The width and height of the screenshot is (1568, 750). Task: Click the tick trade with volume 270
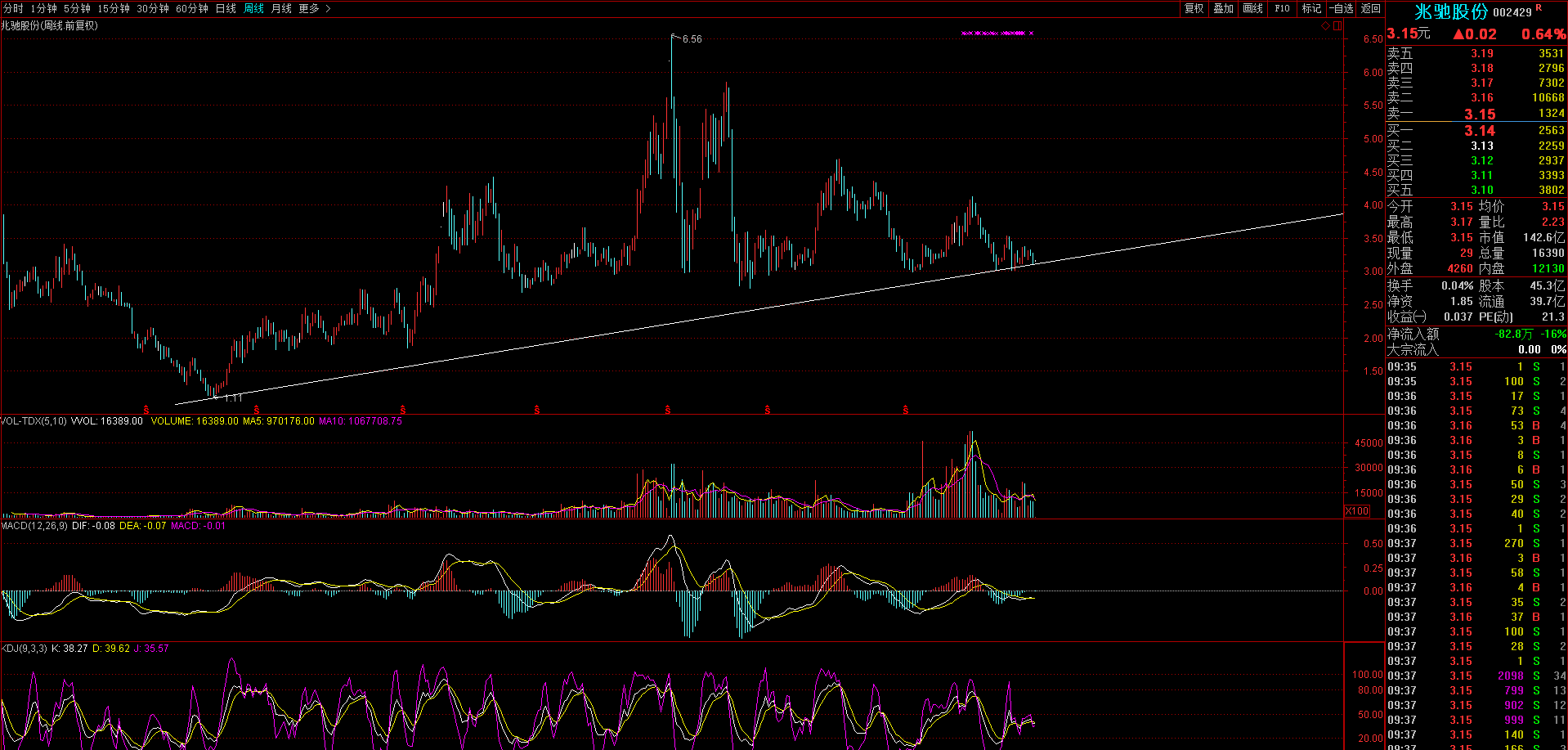point(1476,543)
